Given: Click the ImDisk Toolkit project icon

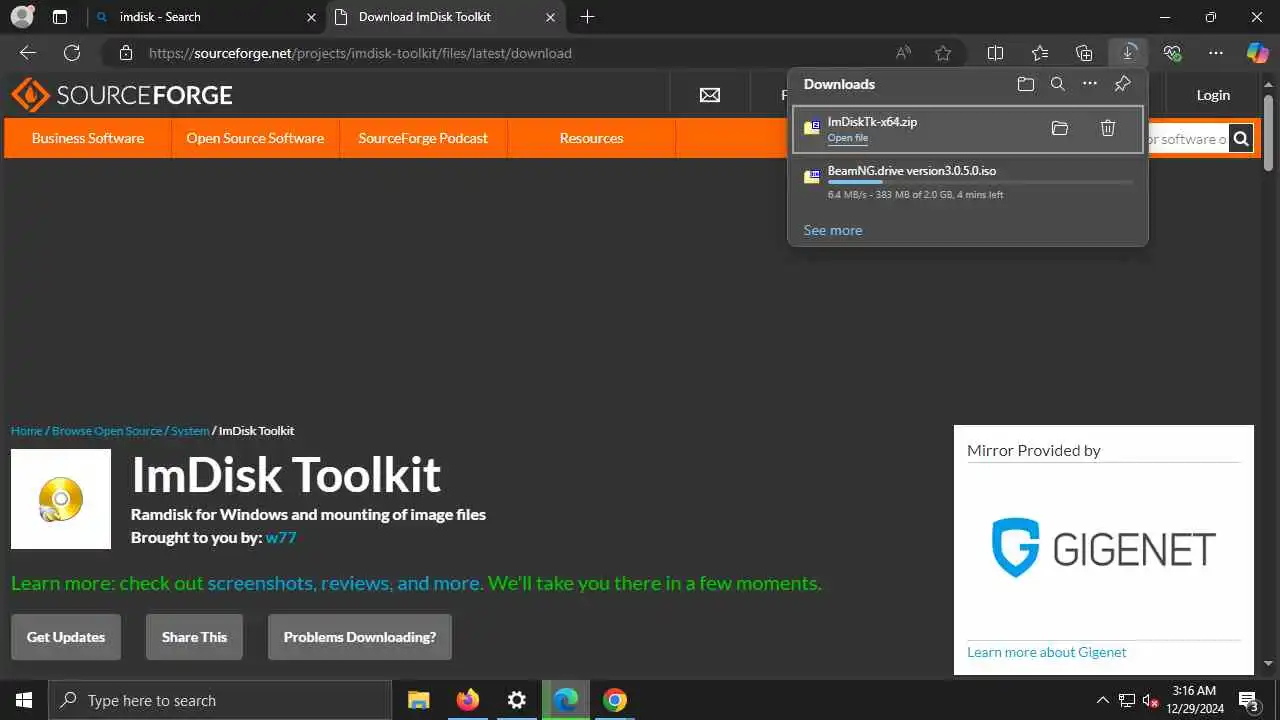Looking at the screenshot, I should click(x=61, y=499).
